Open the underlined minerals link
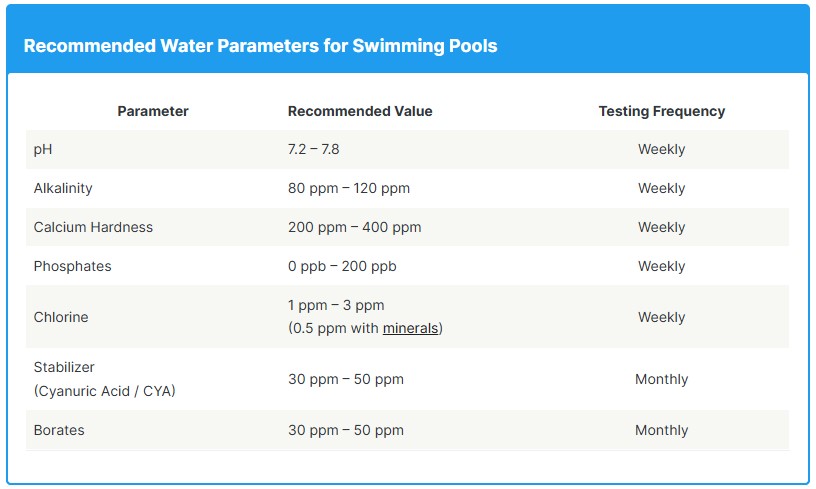This screenshot has width=816, height=489. pyautogui.click(x=410, y=328)
